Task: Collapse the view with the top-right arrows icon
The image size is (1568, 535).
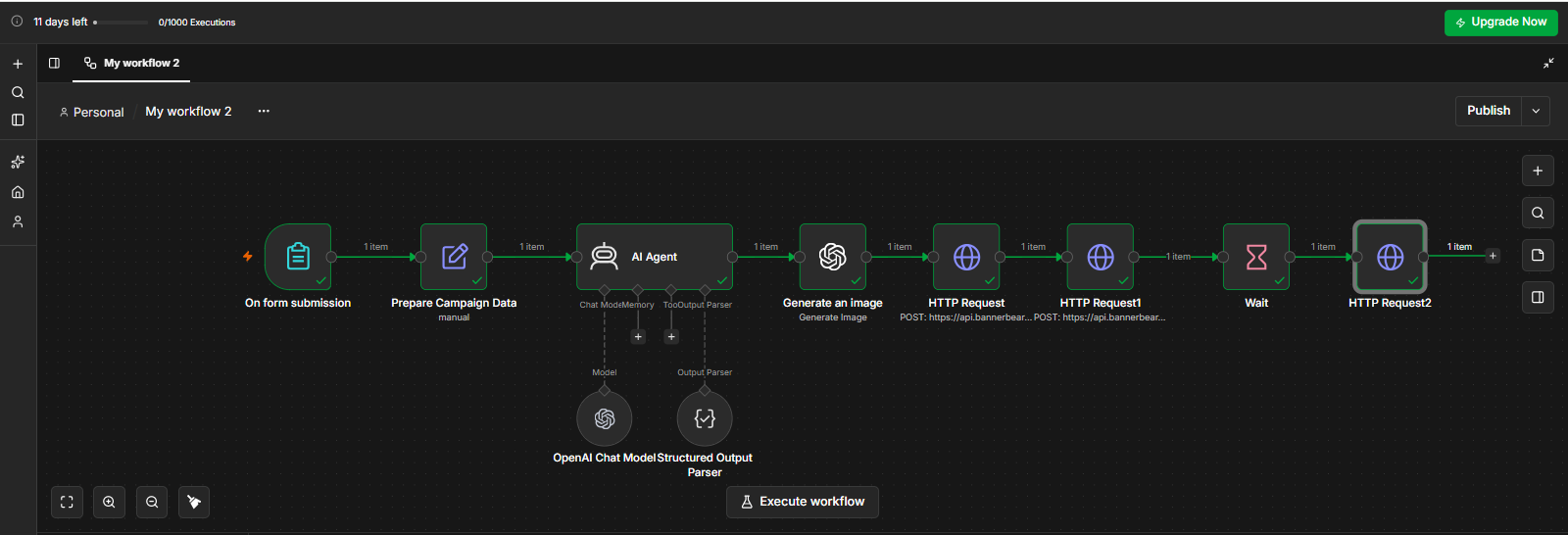Action: point(1548,63)
